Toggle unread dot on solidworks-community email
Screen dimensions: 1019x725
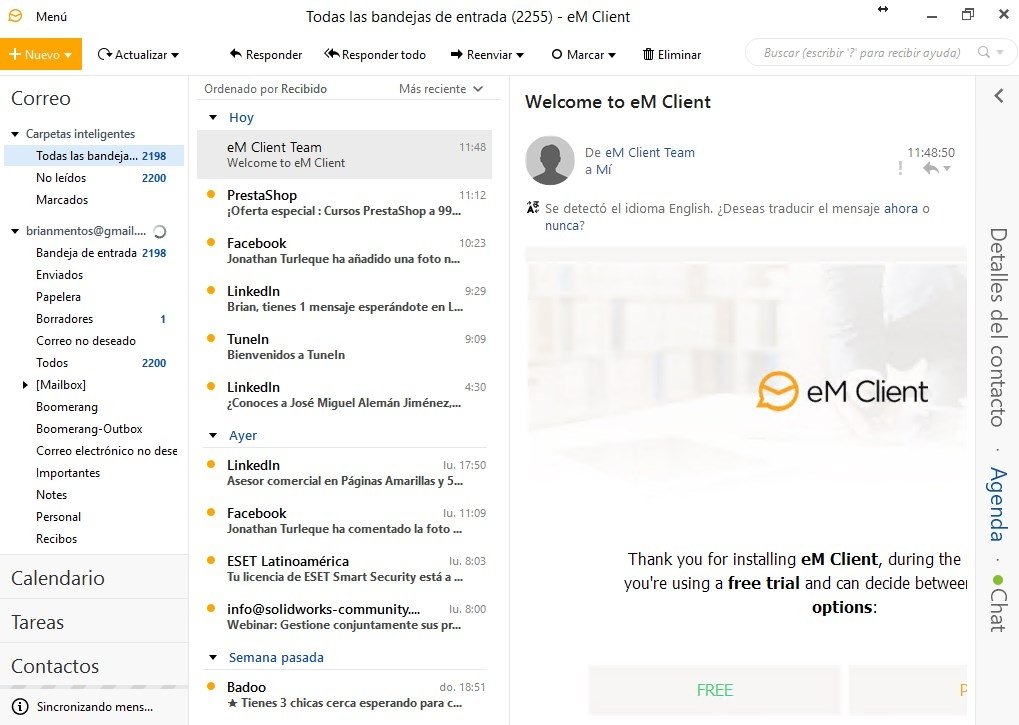click(211, 609)
